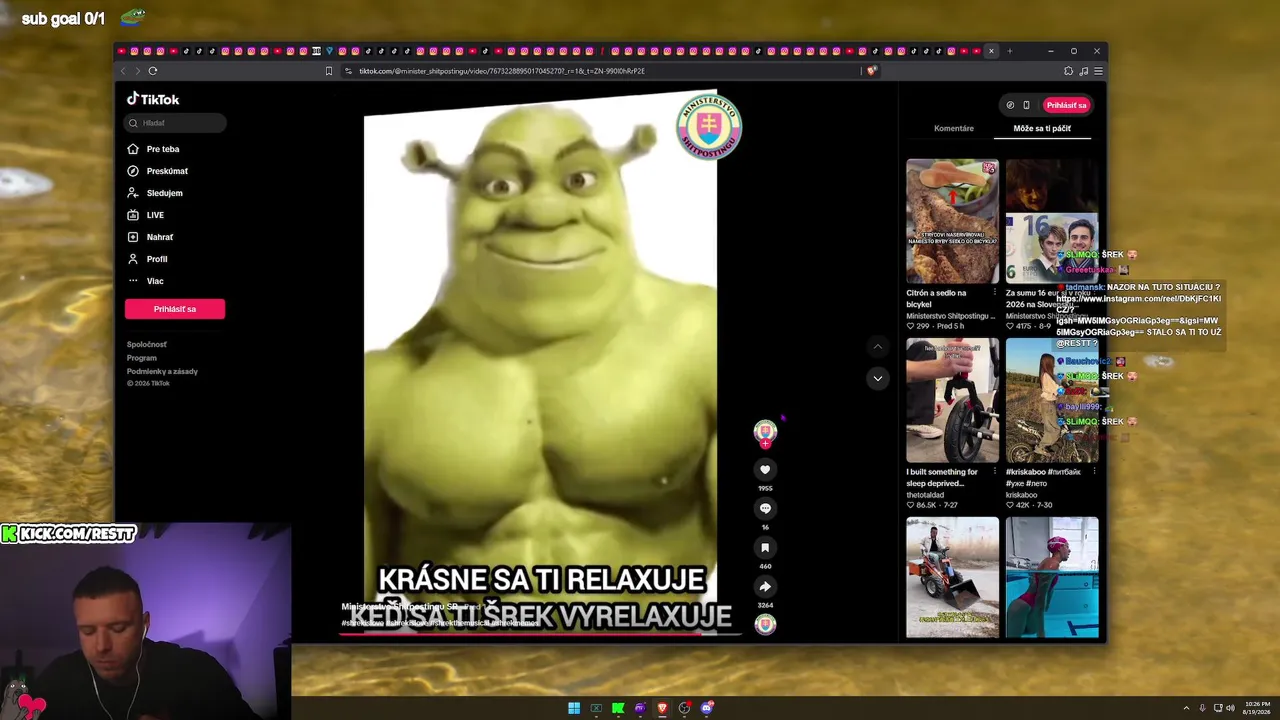
Task: Click the tiktok.com address bar URL
Action: click(502, 71)
